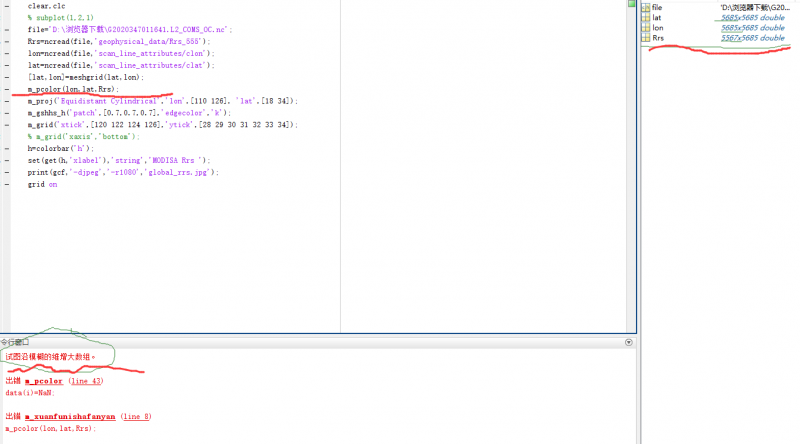Click the Rrs variable's array icon
800x444 pixels.
[645, 38]
